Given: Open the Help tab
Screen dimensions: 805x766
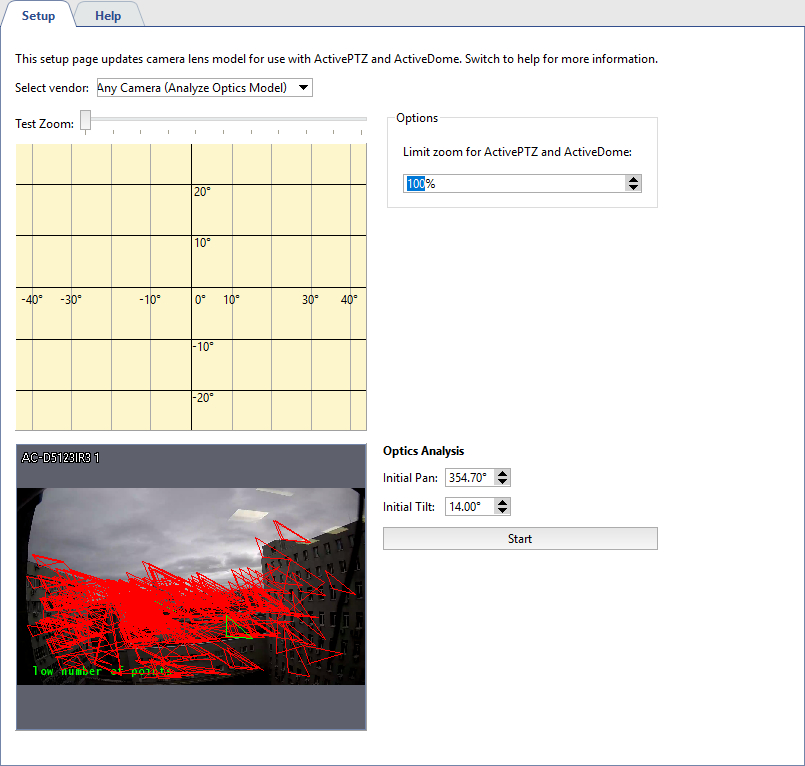Looking at the screenshot, I should pos(108,16).
